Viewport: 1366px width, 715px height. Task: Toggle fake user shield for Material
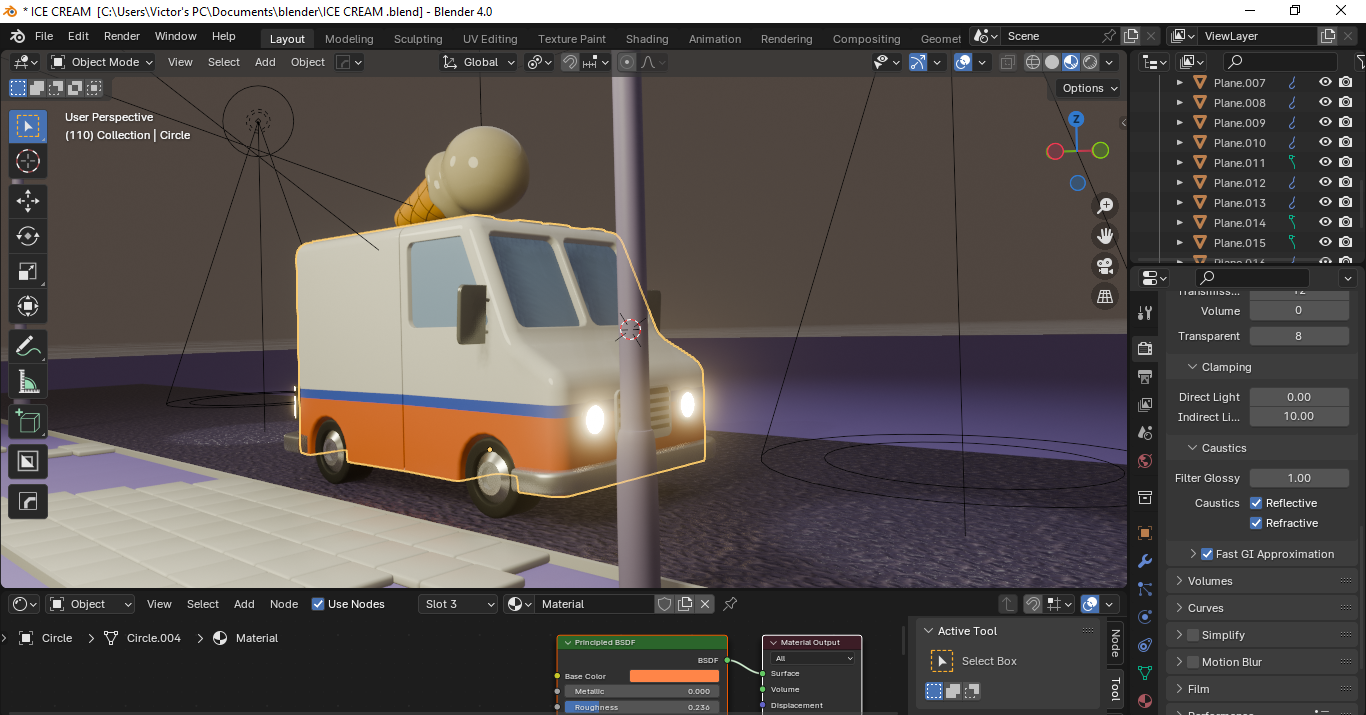[664, 604]
